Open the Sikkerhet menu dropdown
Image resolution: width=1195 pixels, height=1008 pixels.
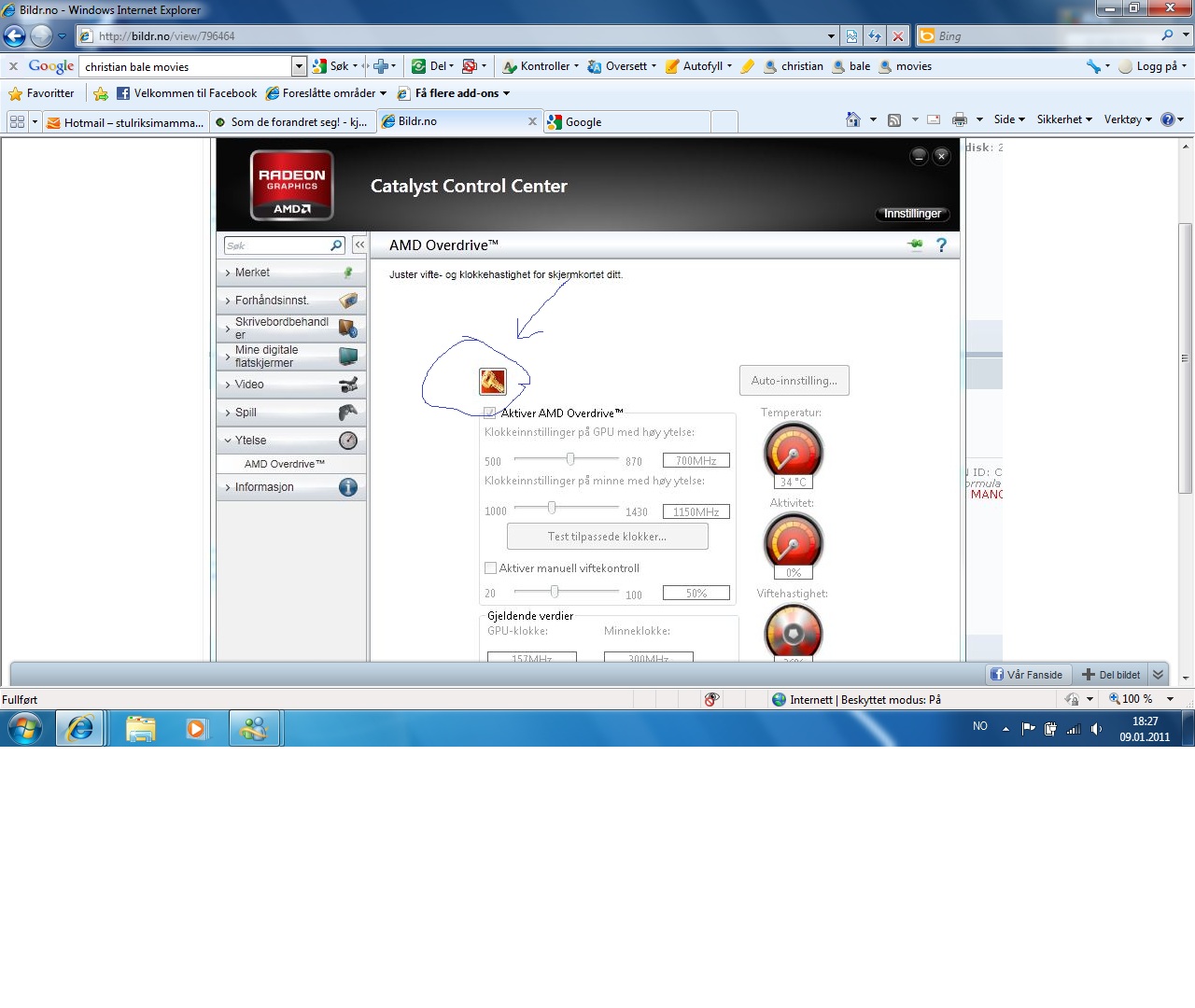(x=1064, y=119)
